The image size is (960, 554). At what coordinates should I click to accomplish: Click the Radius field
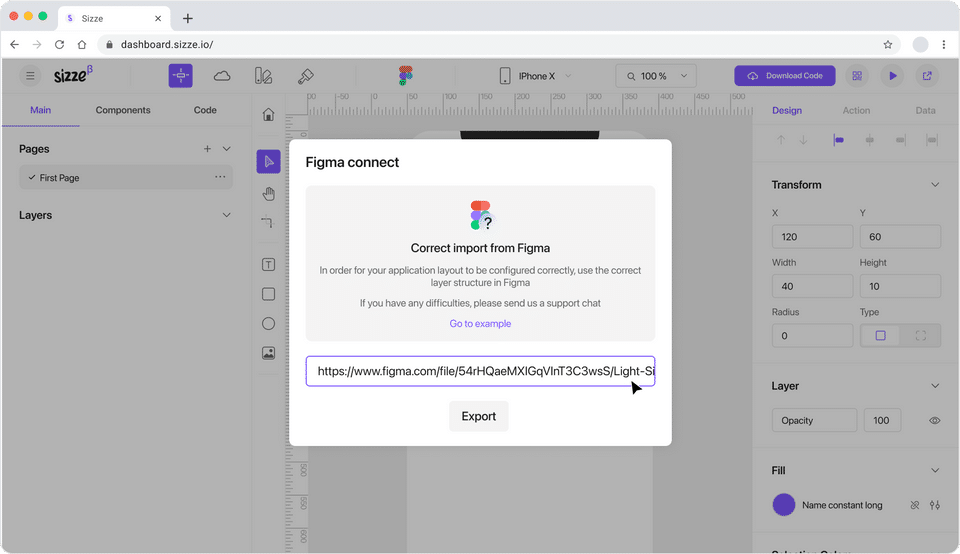[x=812, y=335]
